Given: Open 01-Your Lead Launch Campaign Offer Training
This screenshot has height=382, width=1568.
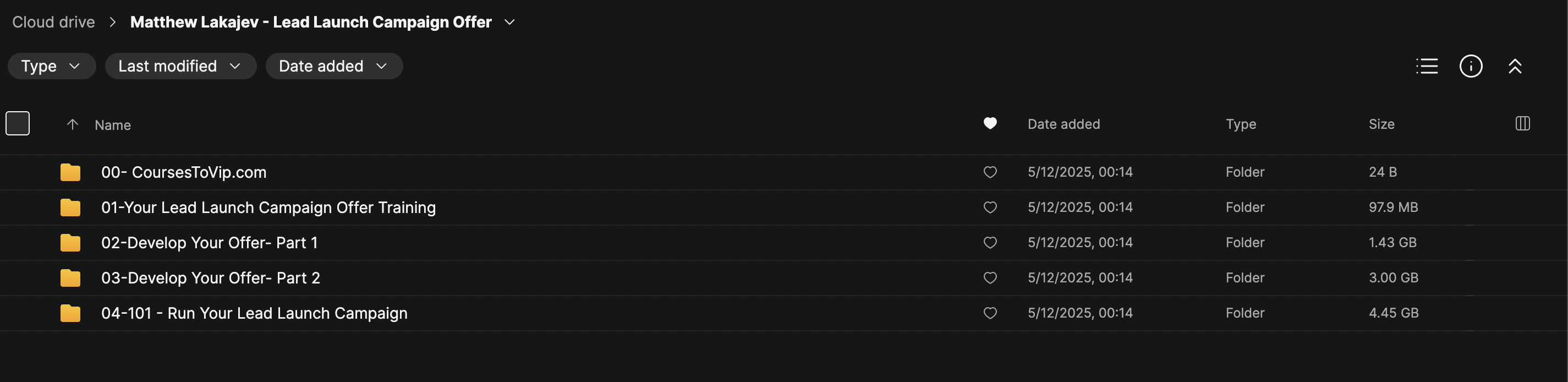Looking at the screenshot, I should click(268, 208).
